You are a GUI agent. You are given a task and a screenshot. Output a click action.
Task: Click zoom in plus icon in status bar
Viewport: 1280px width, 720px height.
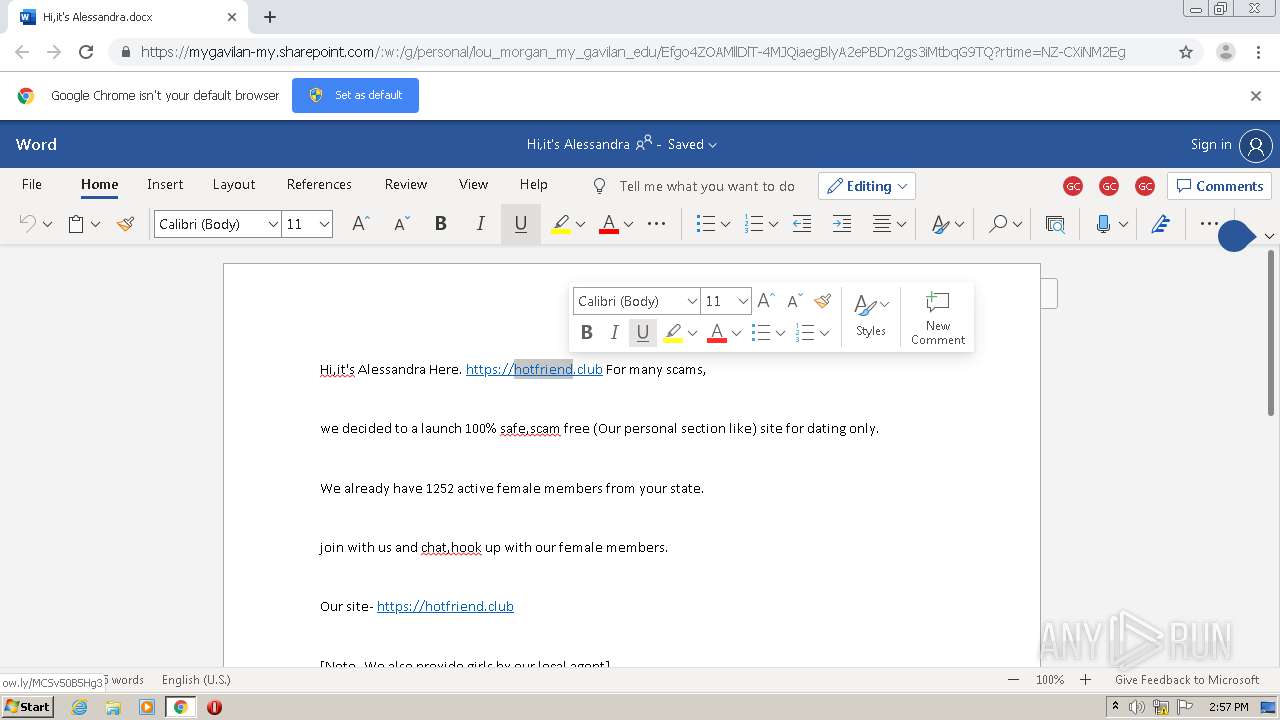1085,680
